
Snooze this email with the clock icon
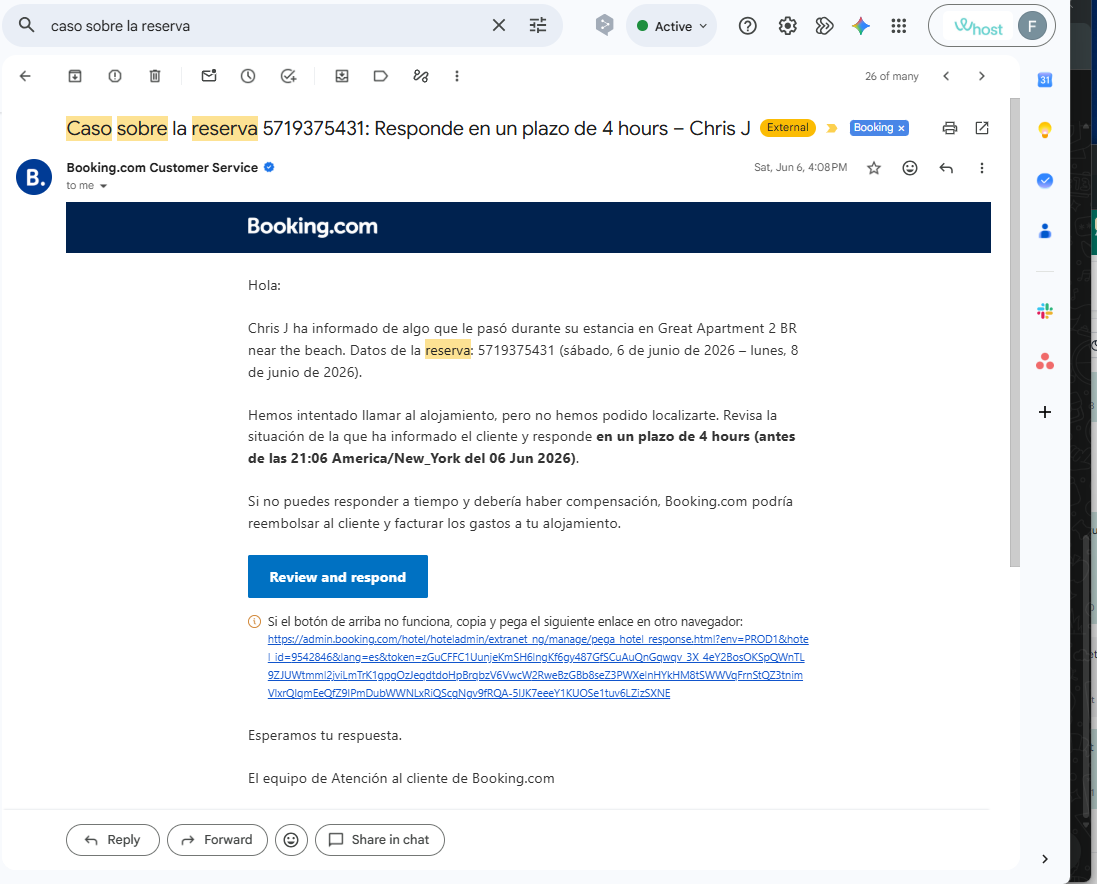click(248, 76)
